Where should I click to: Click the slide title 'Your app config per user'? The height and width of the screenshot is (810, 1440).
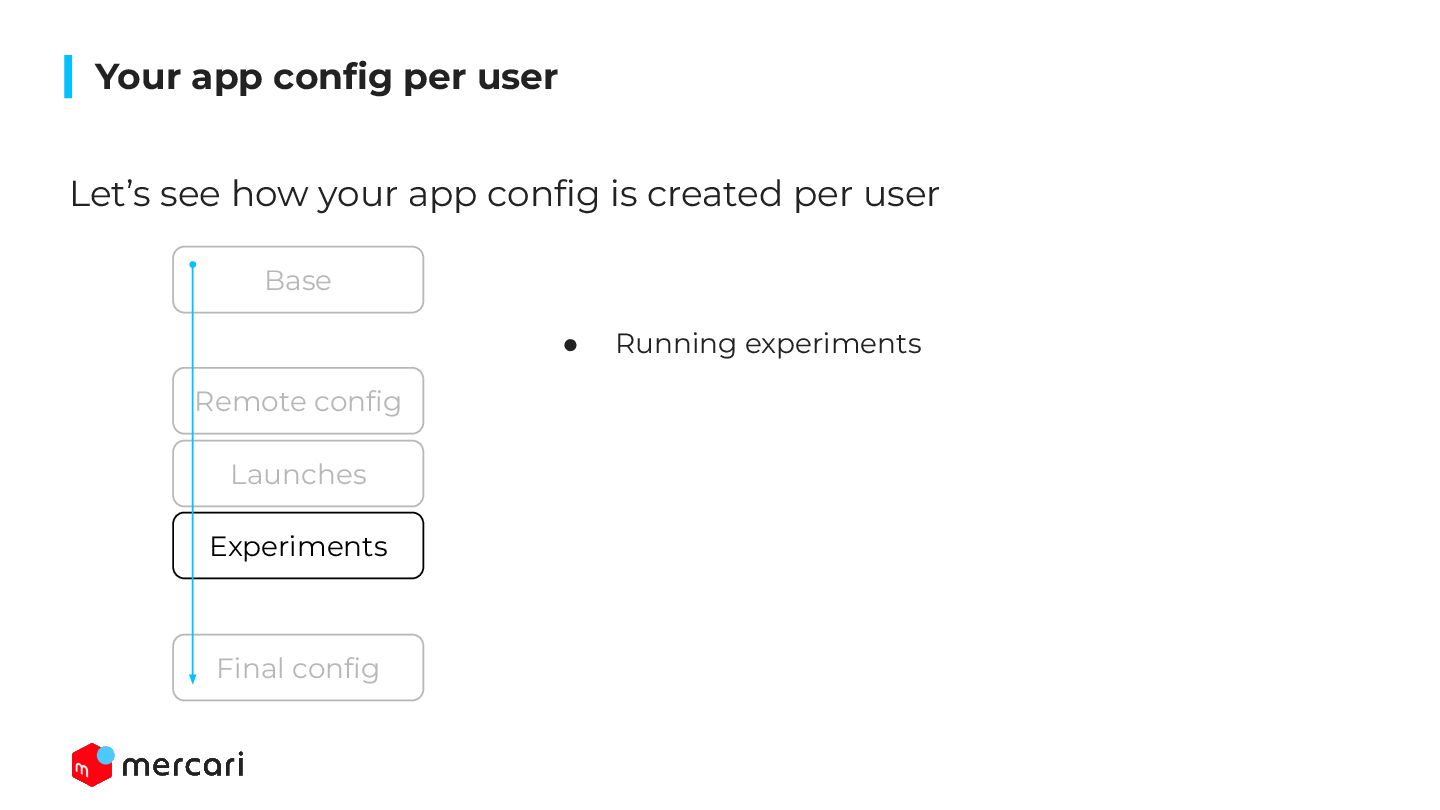click(x=326, y=77)
